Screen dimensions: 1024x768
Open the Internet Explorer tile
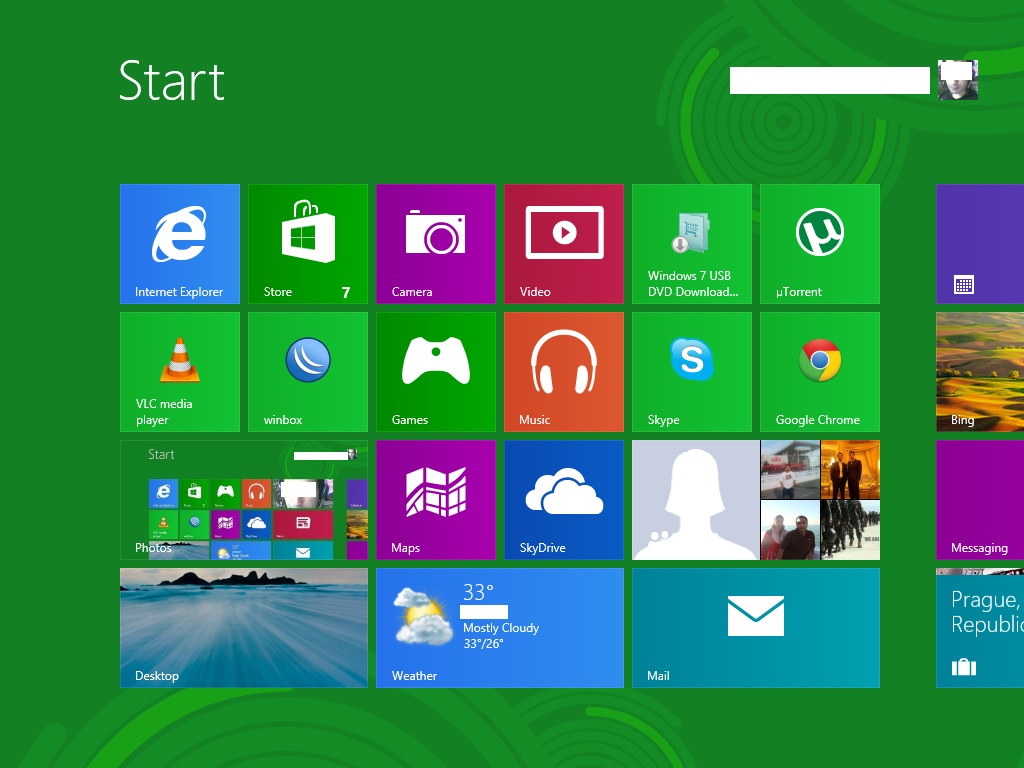[180, 244]
